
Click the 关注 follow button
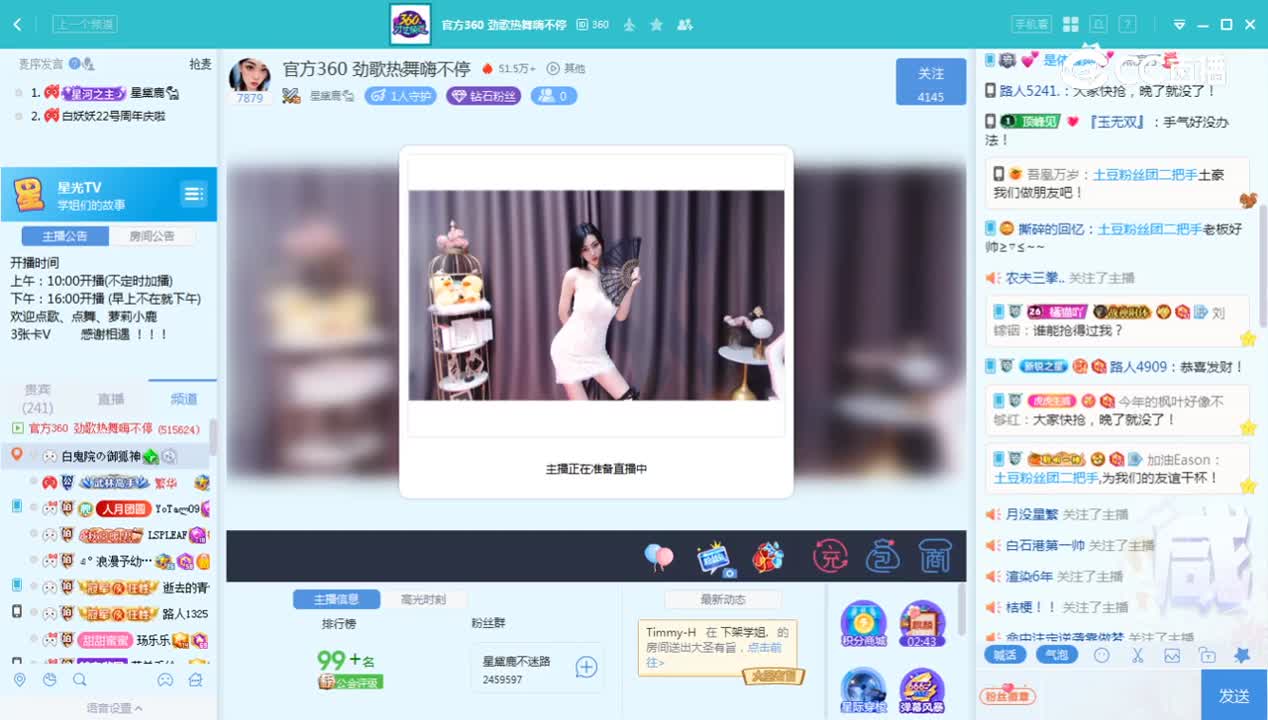pyautogui.click(x=931, y=82)
